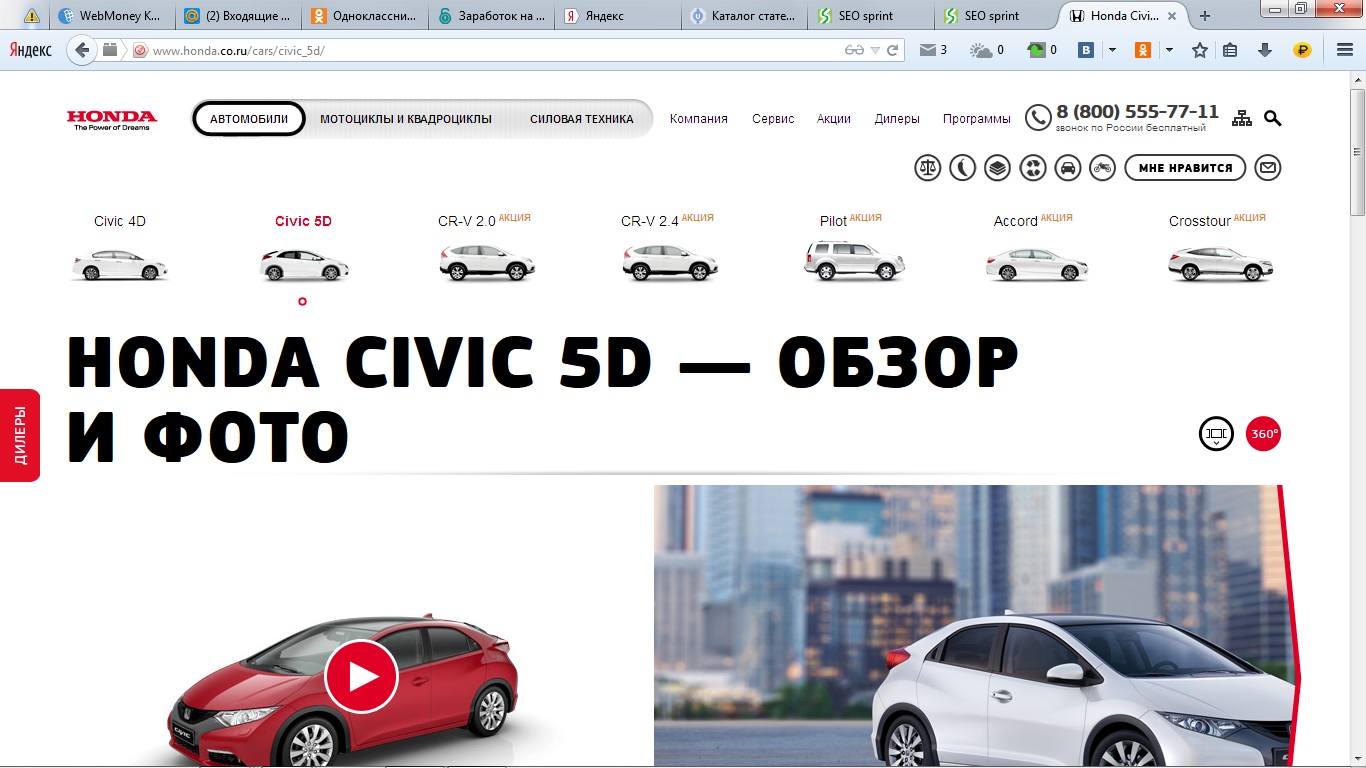Screen dimensions: 1366x768
Task: Toggle reader mode glasses icon
Action: [x=854, y=50]
